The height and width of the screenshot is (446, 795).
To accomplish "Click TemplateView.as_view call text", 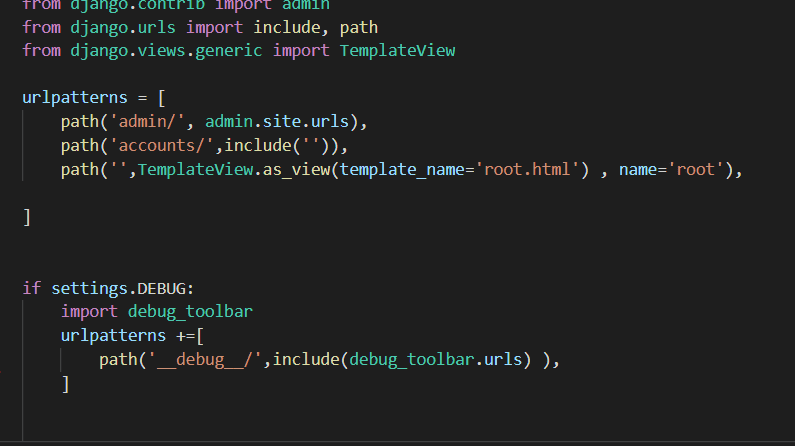I will (234, 170).
